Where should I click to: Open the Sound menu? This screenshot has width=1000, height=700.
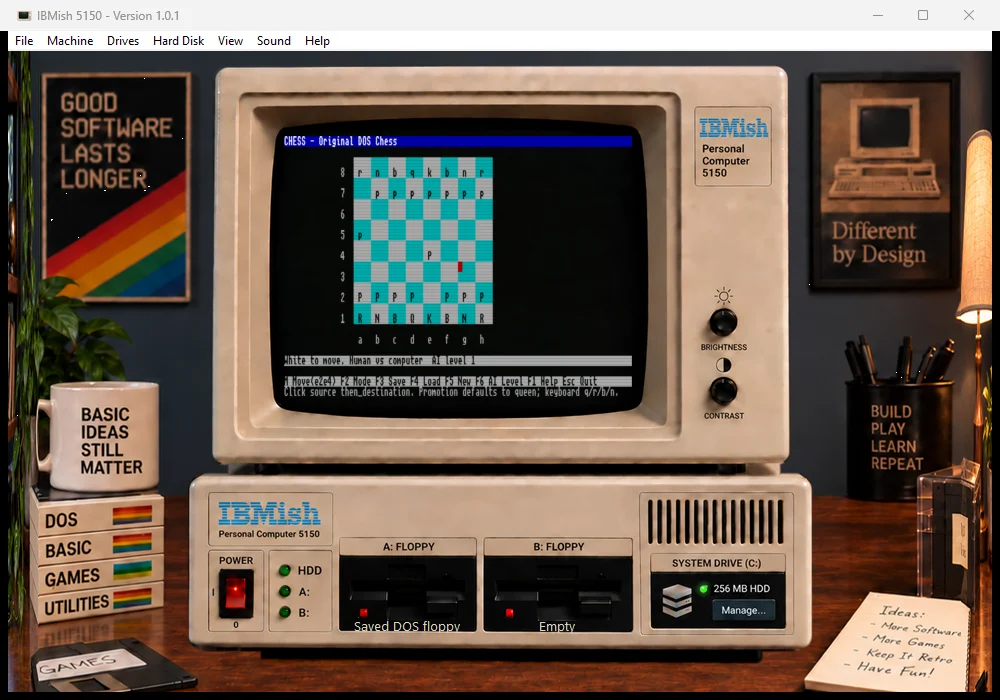pyautogui.click(x=274, y=41)
